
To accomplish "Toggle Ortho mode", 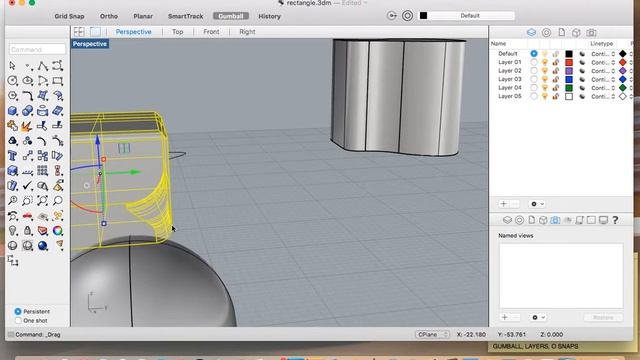I will 109,16.
